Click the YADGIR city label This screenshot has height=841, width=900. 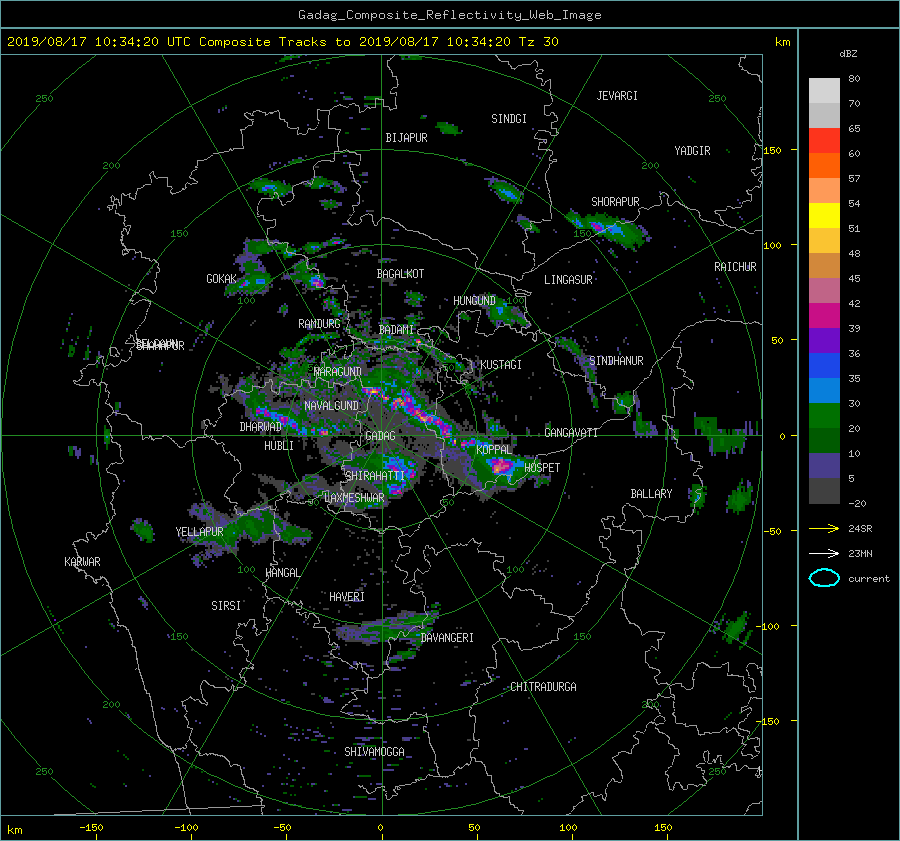(x=692, y=151)
